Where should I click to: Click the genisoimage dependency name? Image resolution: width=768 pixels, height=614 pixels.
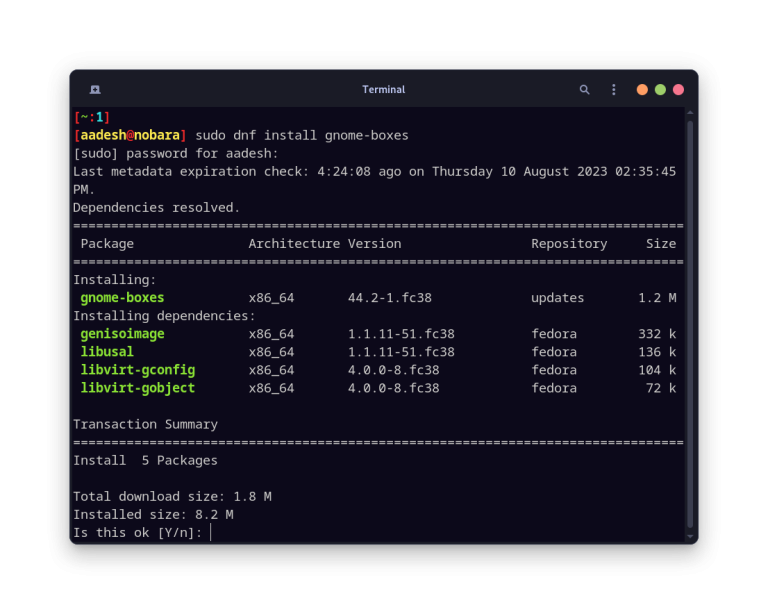click(x=122, y=334)
